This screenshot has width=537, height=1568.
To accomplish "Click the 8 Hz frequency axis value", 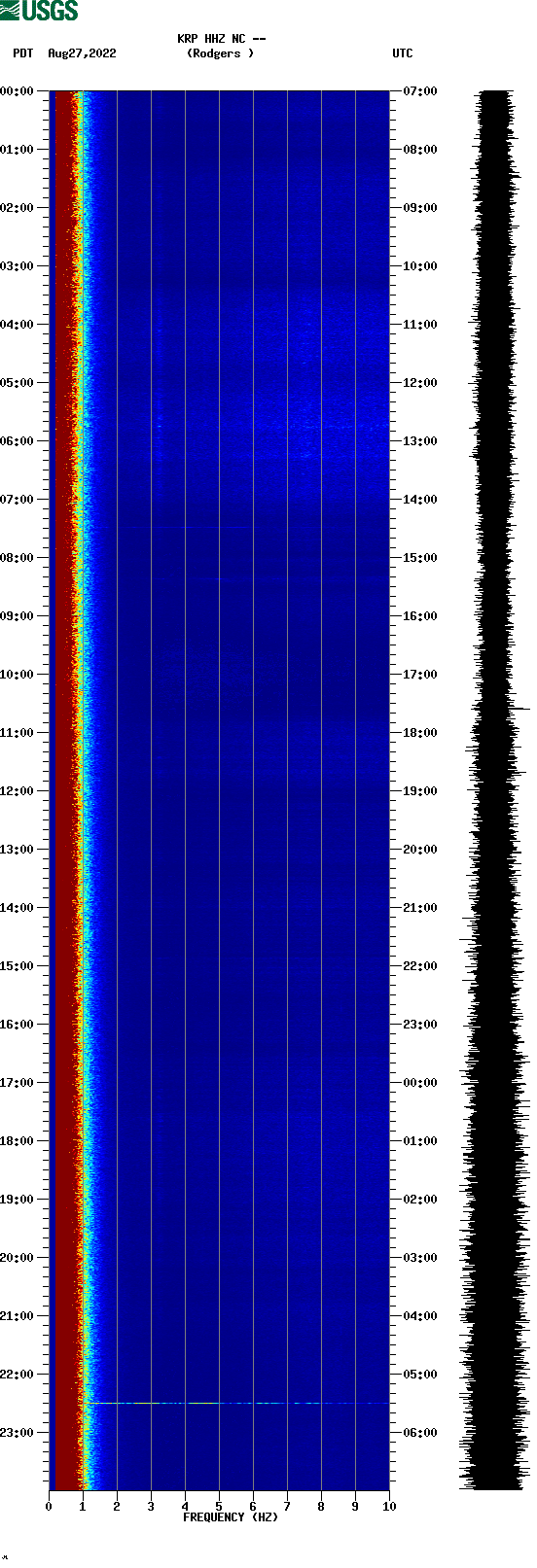I will pos(321,1507).
